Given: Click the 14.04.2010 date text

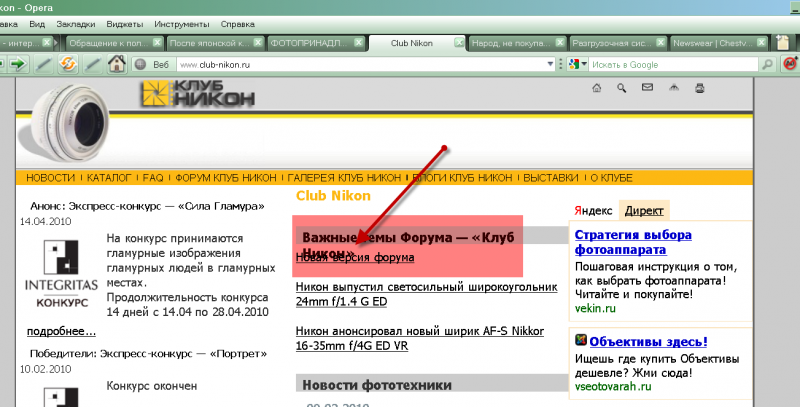Looking at the screenshot, I should pos(45,221).
